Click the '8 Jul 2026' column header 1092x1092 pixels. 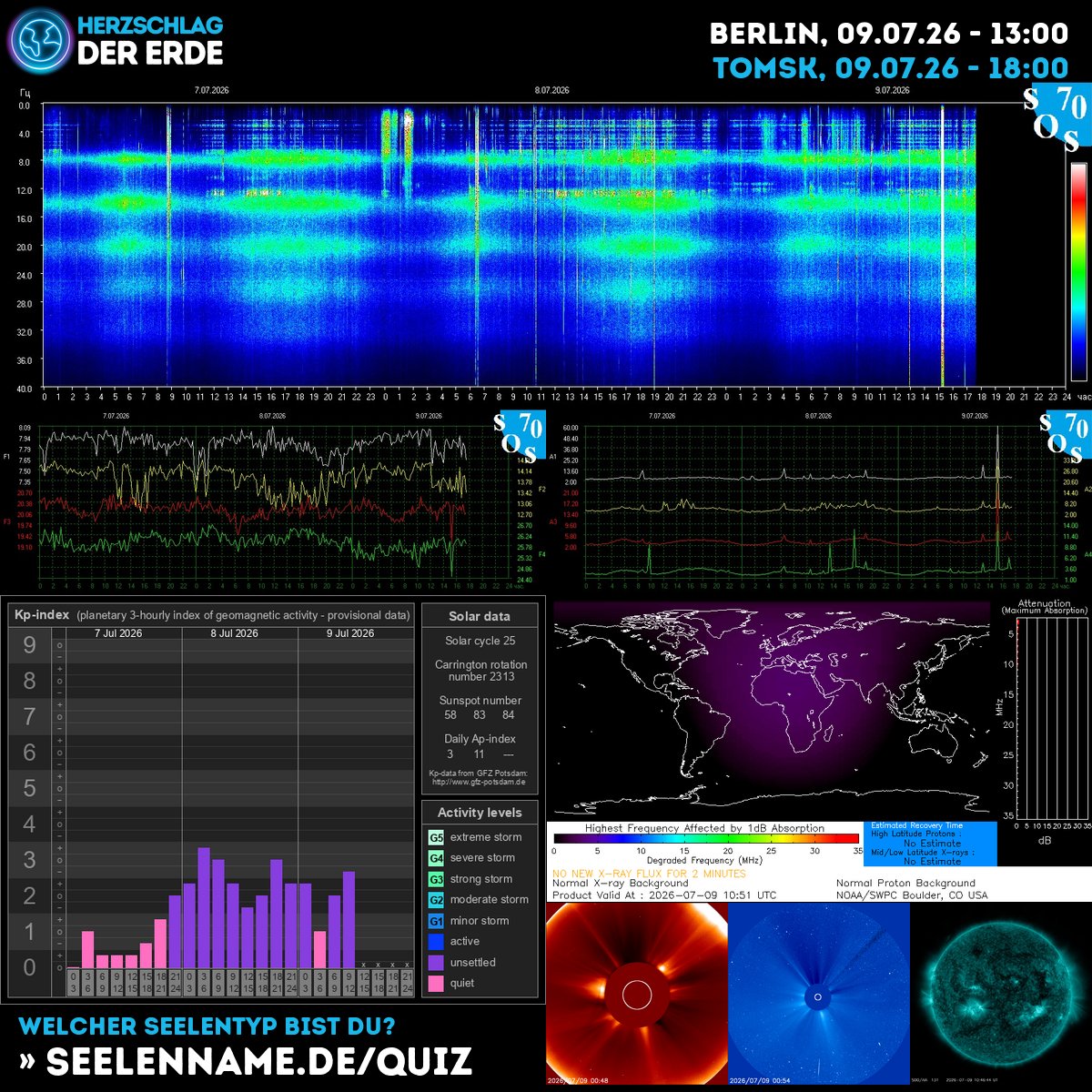coord(234,633)
